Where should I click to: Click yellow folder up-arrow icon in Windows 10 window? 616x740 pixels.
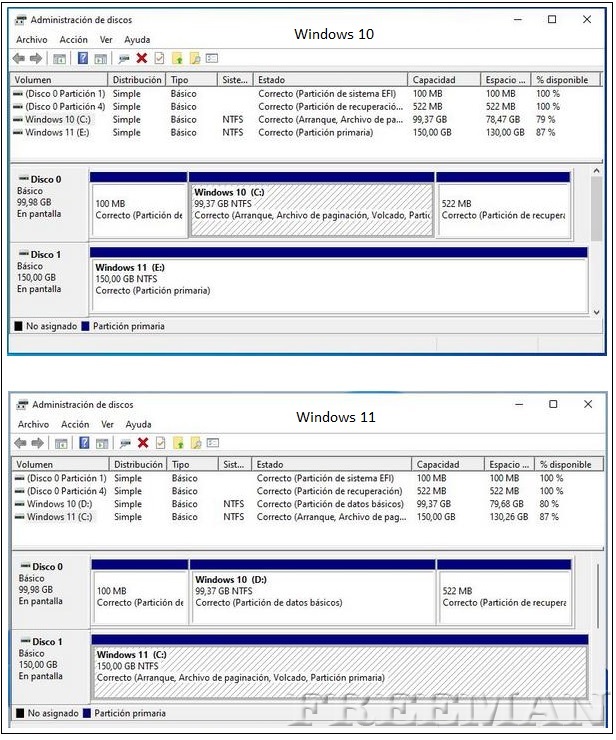point(177,59)
